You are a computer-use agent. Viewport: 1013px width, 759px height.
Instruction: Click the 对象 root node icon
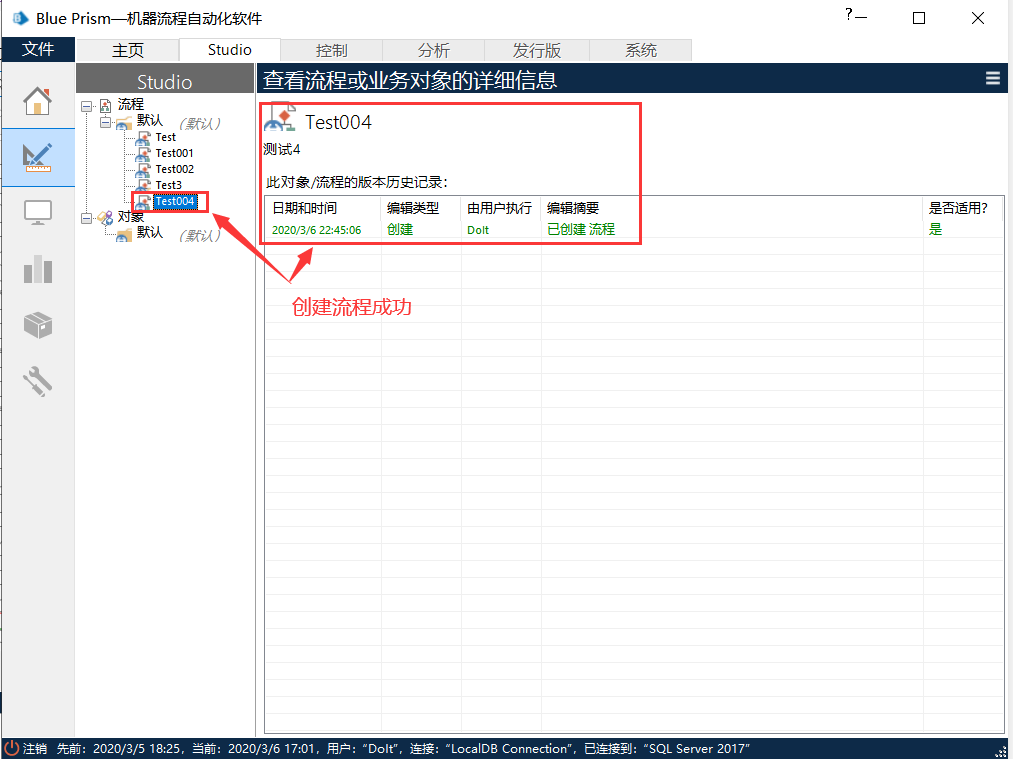click(x=105, y=218)
